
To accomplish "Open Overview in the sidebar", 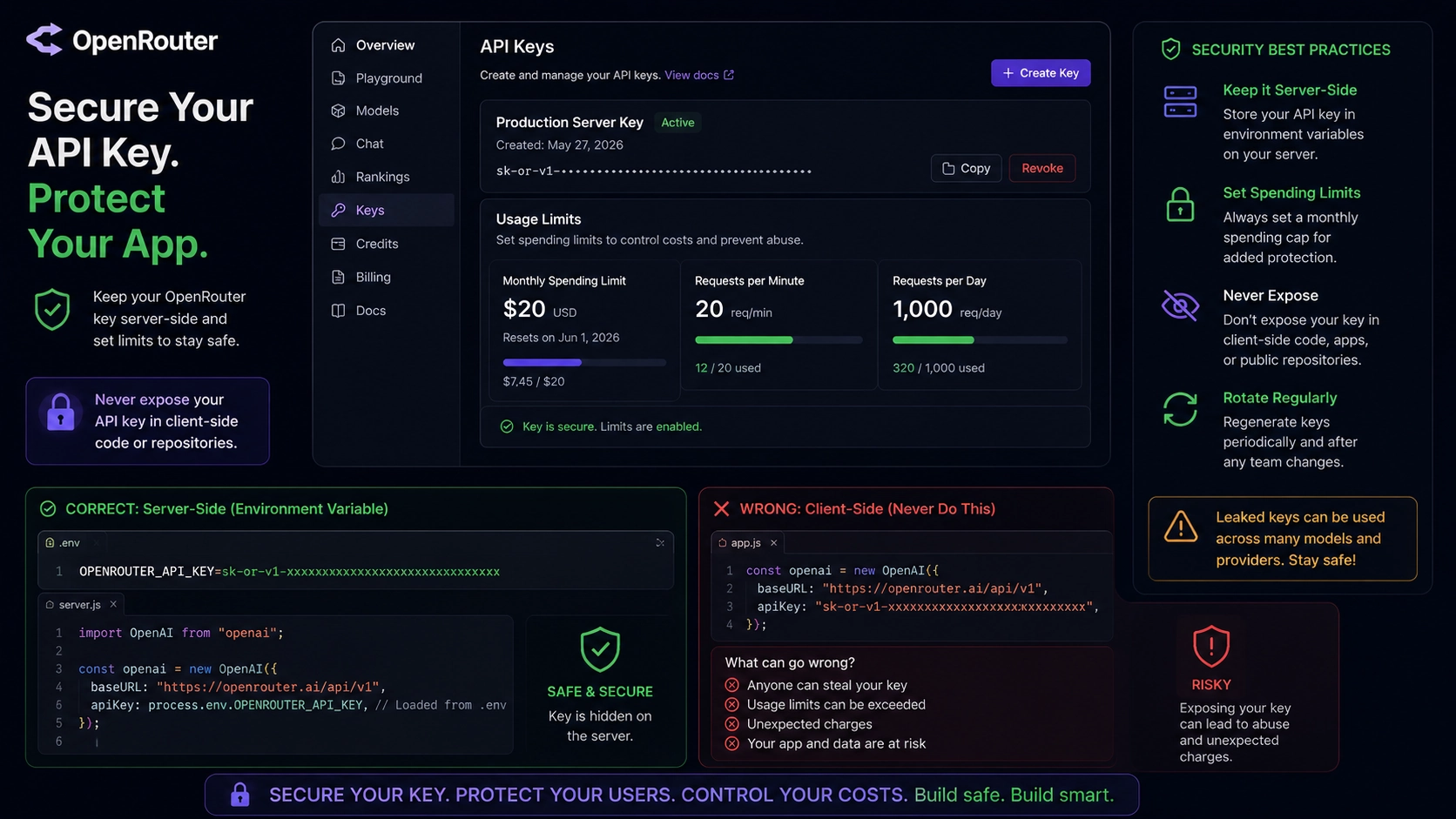I will click(x=387, y=45).
